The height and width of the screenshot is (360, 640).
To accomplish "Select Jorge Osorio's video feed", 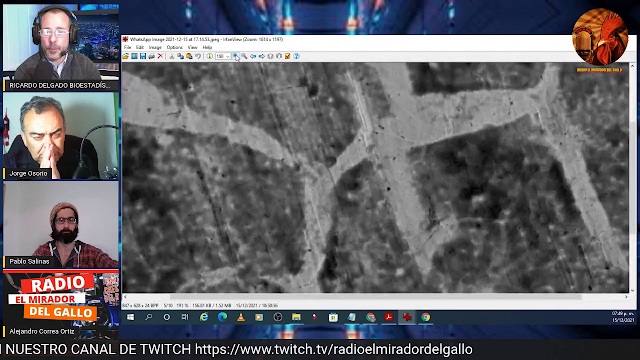I will pyautogui.click(x=61, y=136).
